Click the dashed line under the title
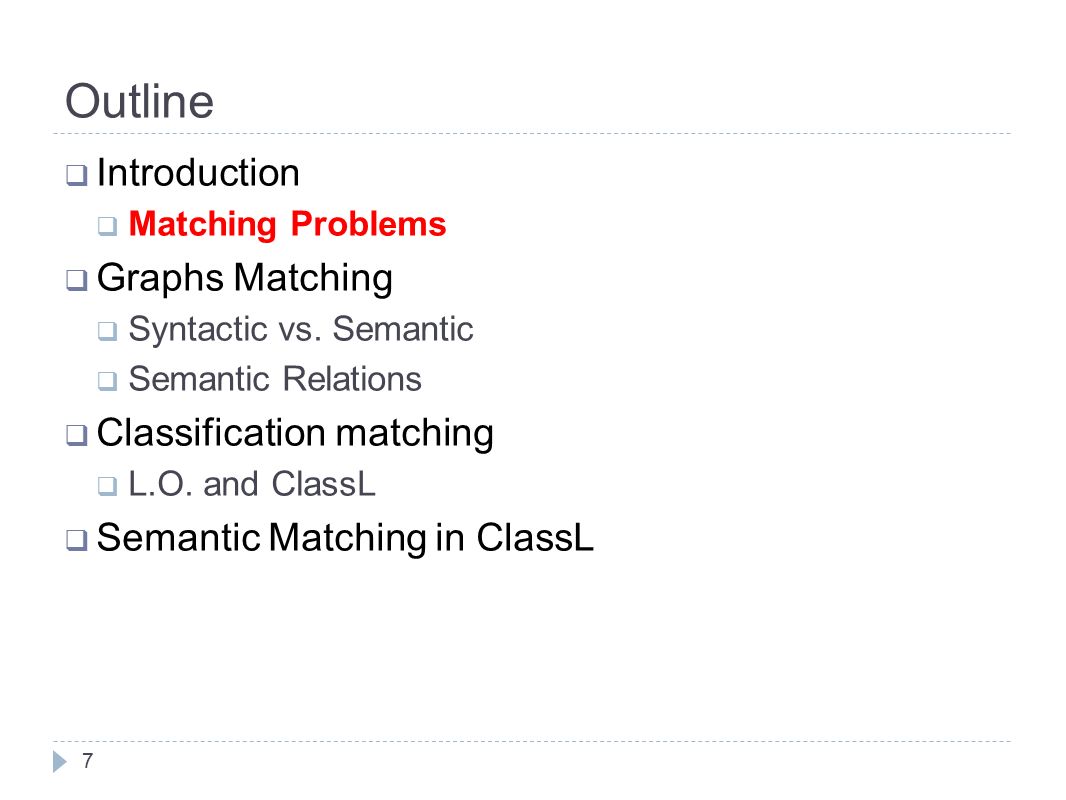The height and width of the screenshot is (800, 1066). click(x=532, y=134)
